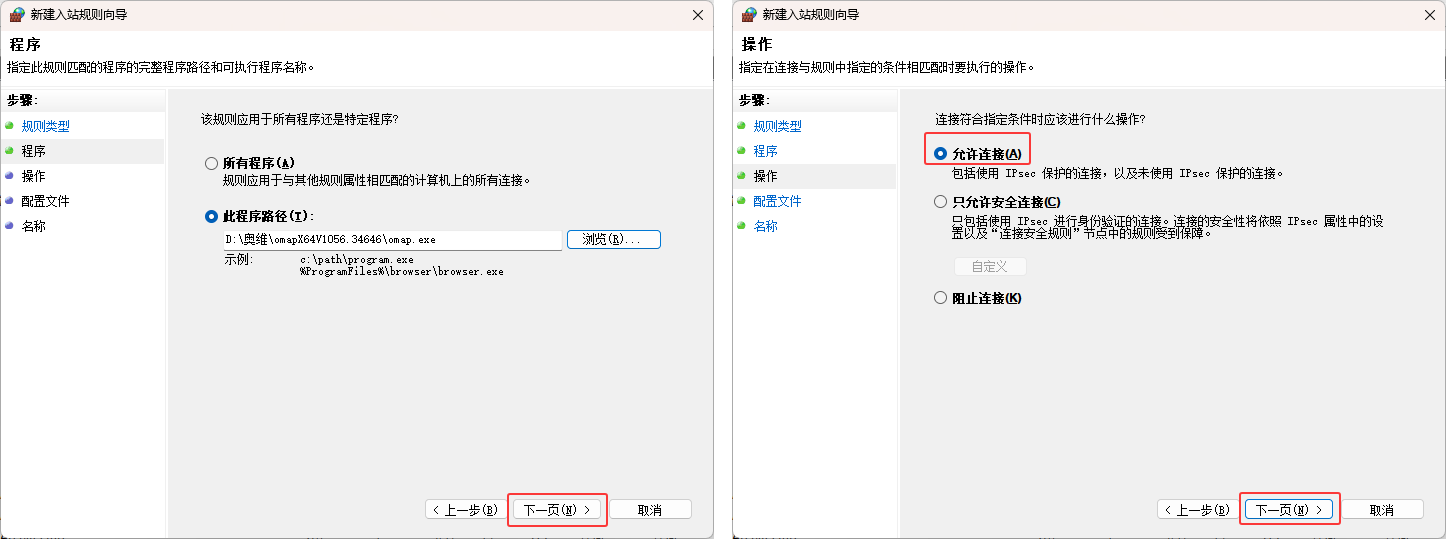Click 操作 step in 程序 window sidebar
The height and width of the screenshot is (541, 1446).
click(x=34, y=176)
